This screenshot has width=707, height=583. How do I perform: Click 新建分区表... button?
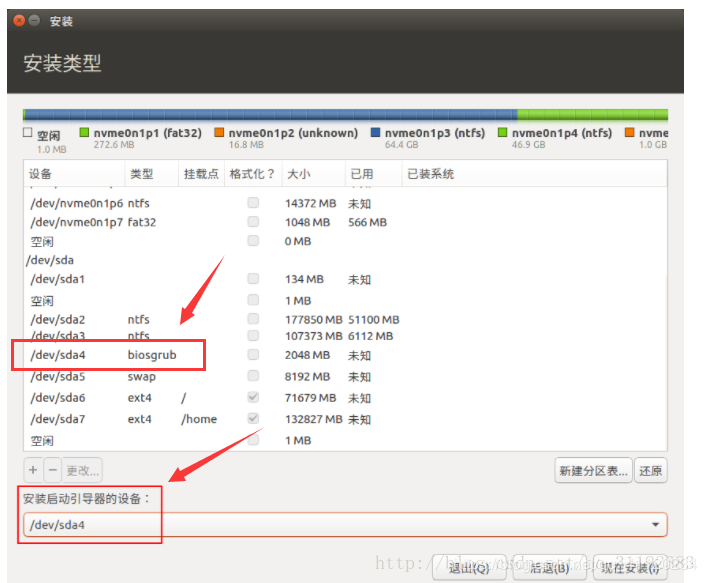click(x=593, y=471)
